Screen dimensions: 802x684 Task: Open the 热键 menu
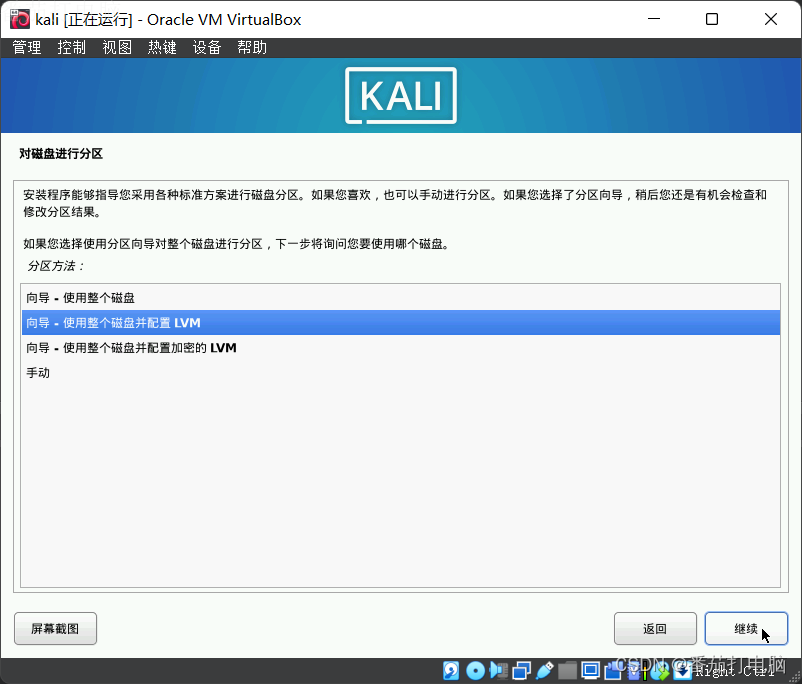(162, 48)
